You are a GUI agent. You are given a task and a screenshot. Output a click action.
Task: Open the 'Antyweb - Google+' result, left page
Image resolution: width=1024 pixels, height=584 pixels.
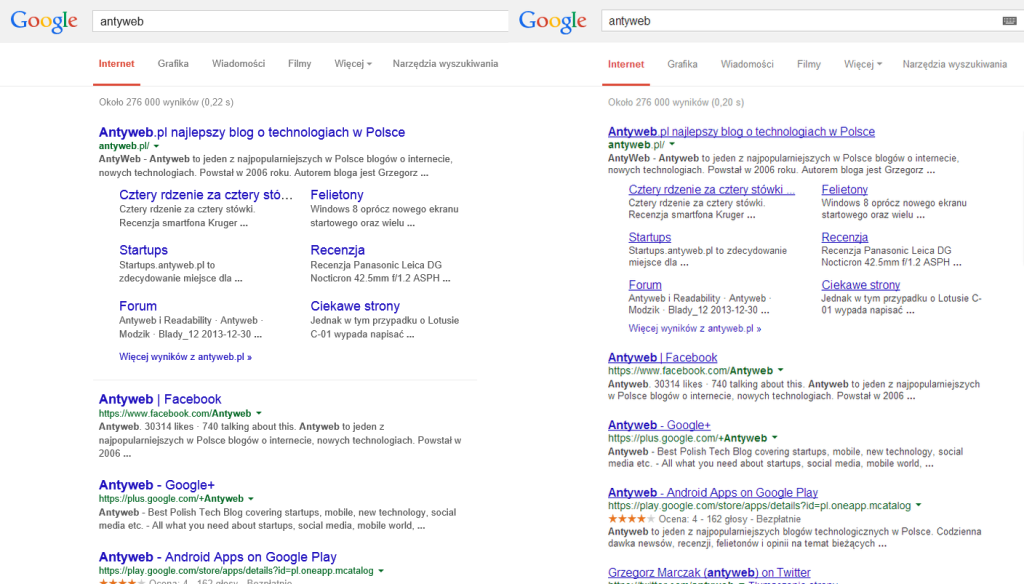pos(157,485)
